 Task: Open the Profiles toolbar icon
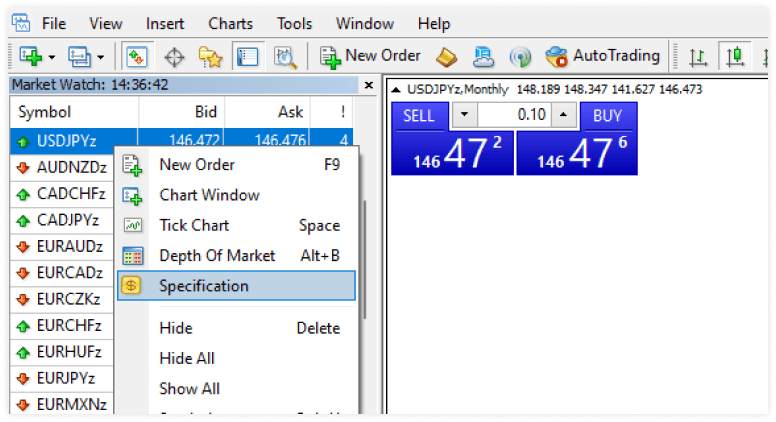[76, 57]
